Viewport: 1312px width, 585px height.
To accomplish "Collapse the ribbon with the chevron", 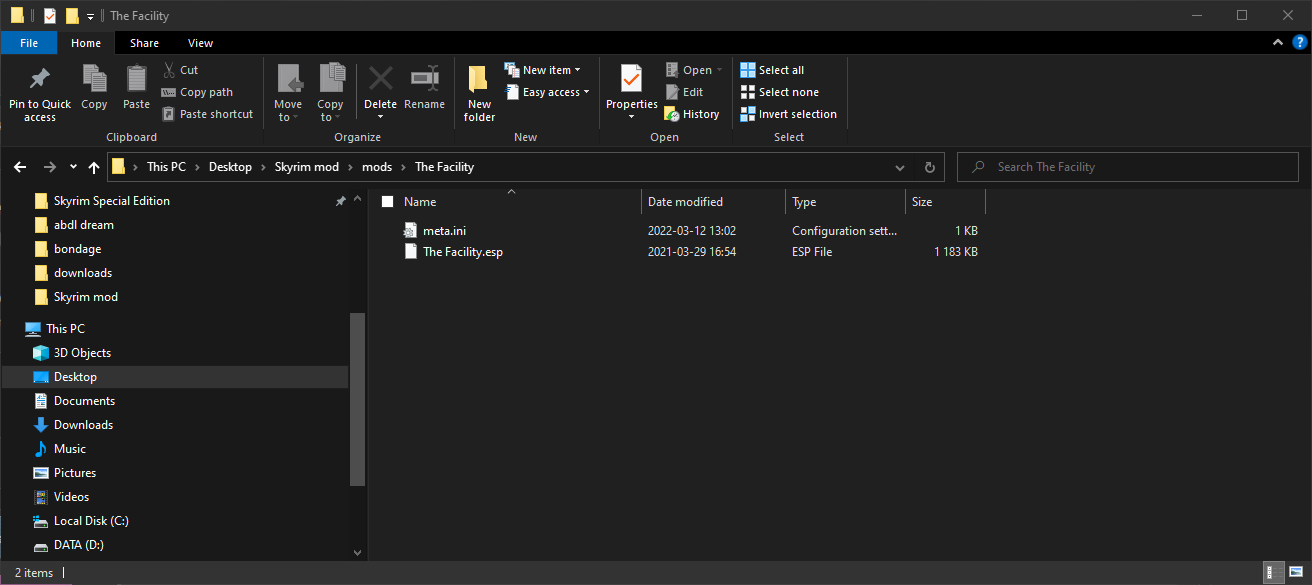I will [1278, 42].
